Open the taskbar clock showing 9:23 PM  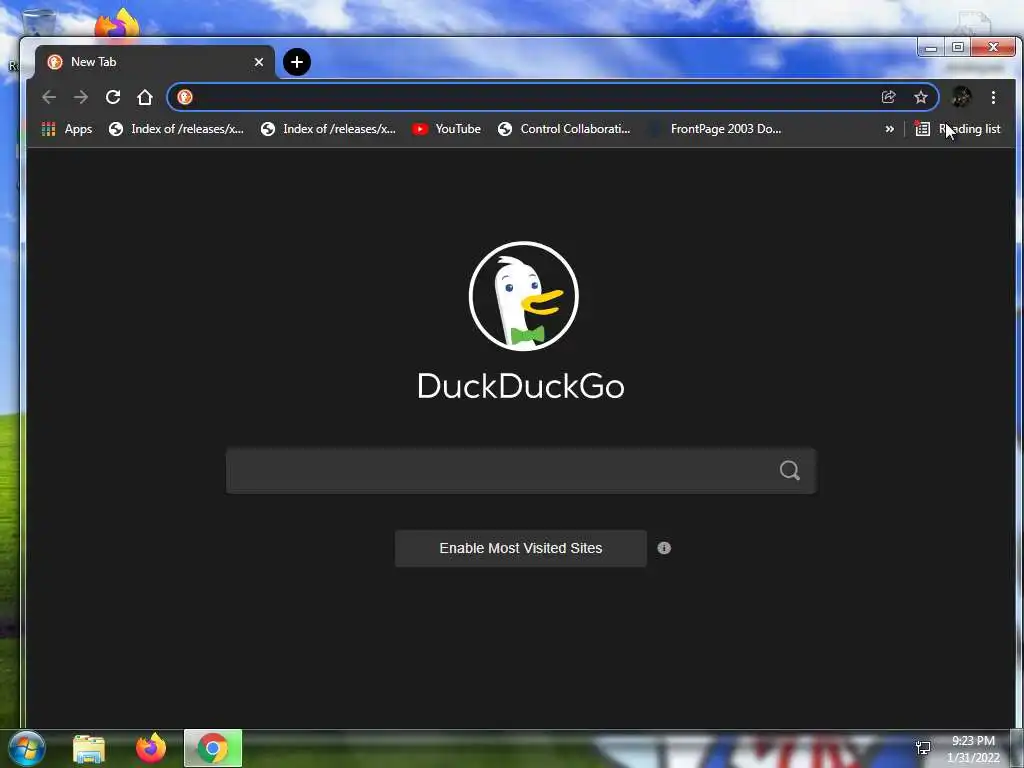[973, 749]
